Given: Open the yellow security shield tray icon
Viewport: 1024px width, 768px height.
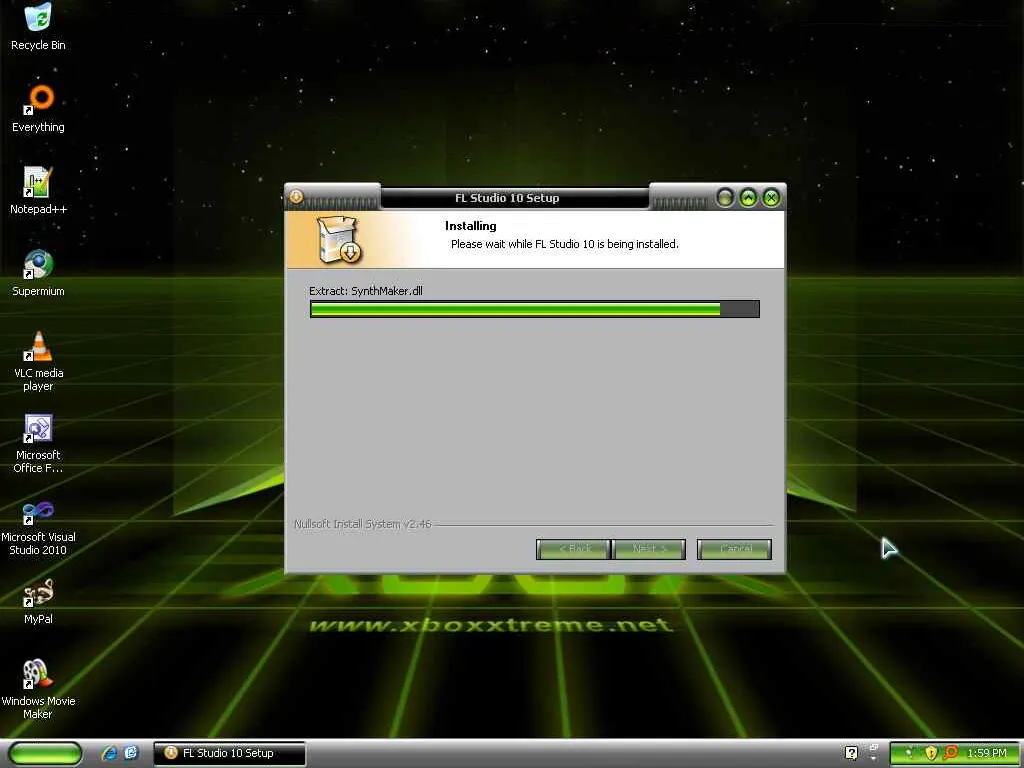Looking at the screenshot, I should 931,753.
